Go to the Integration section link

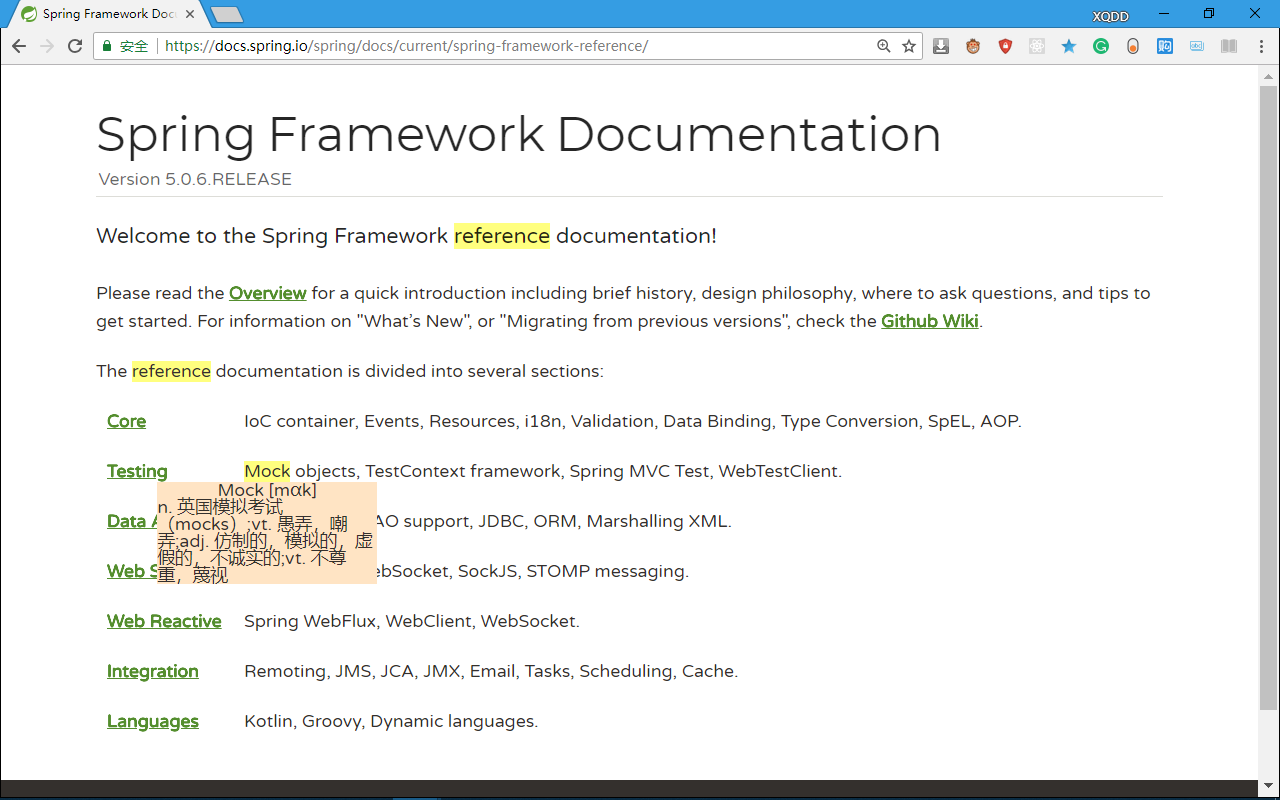click(153, 671)
